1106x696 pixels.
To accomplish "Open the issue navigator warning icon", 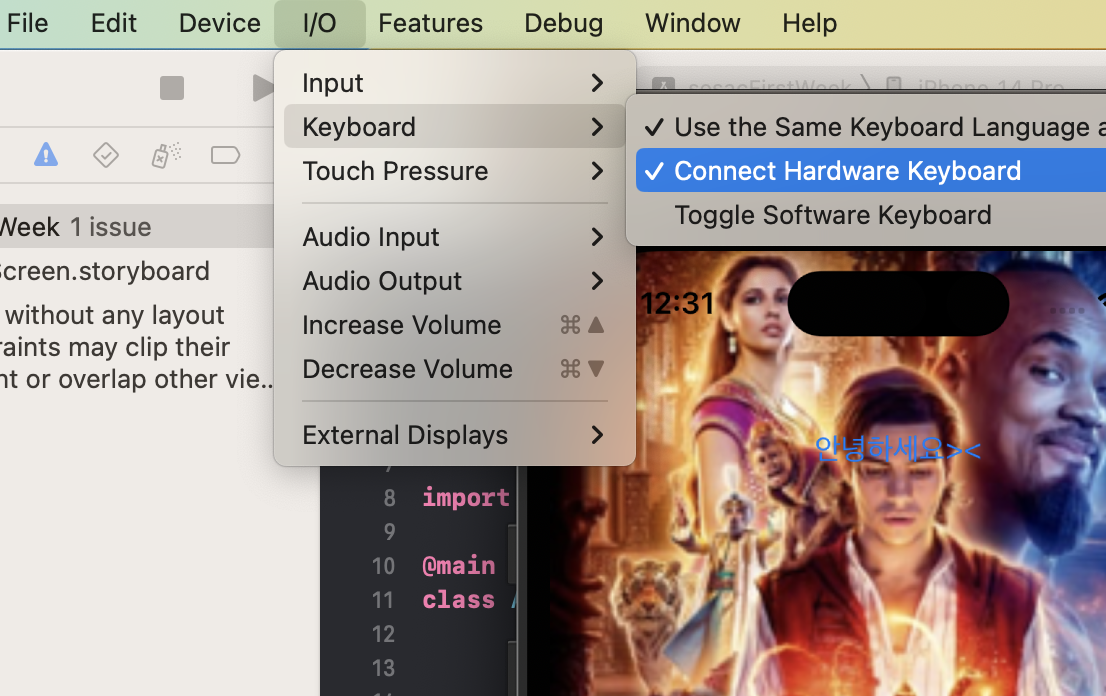I will [46, 154].
